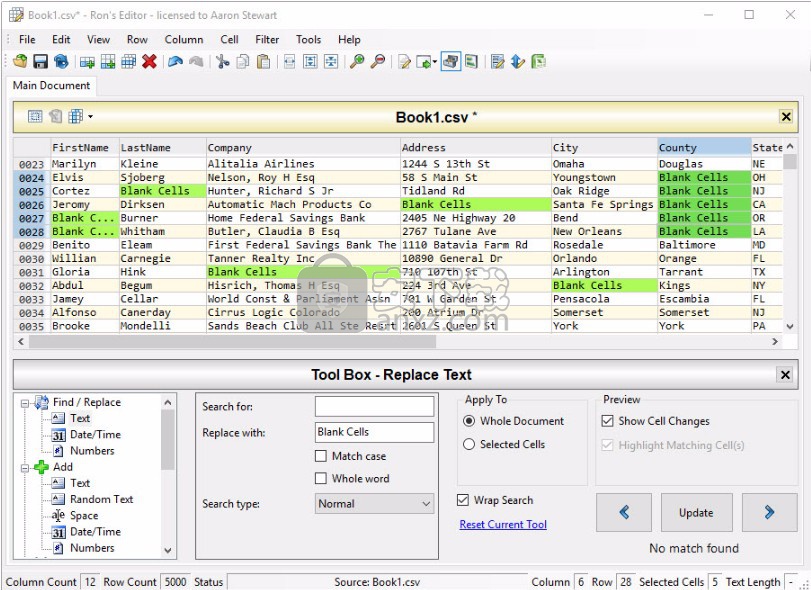Open the Search type Normal dropdown

pyautogui.click(x=374, y=504)
